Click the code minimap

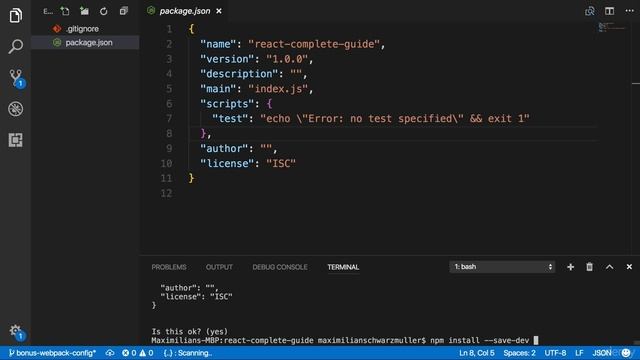click(x=611, y=27)
